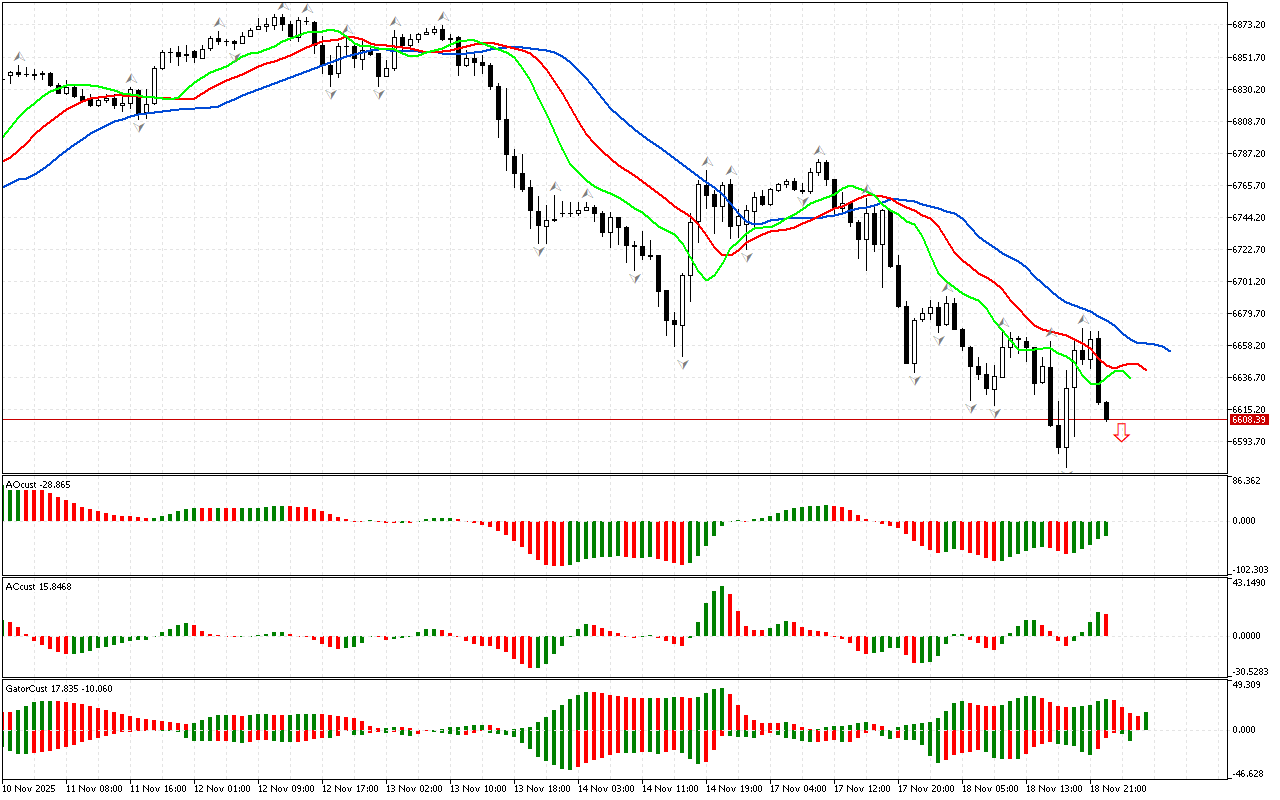Click the 10 Nov 2025 date label
Screen dimensions: 1280x800
coord(31,789)
